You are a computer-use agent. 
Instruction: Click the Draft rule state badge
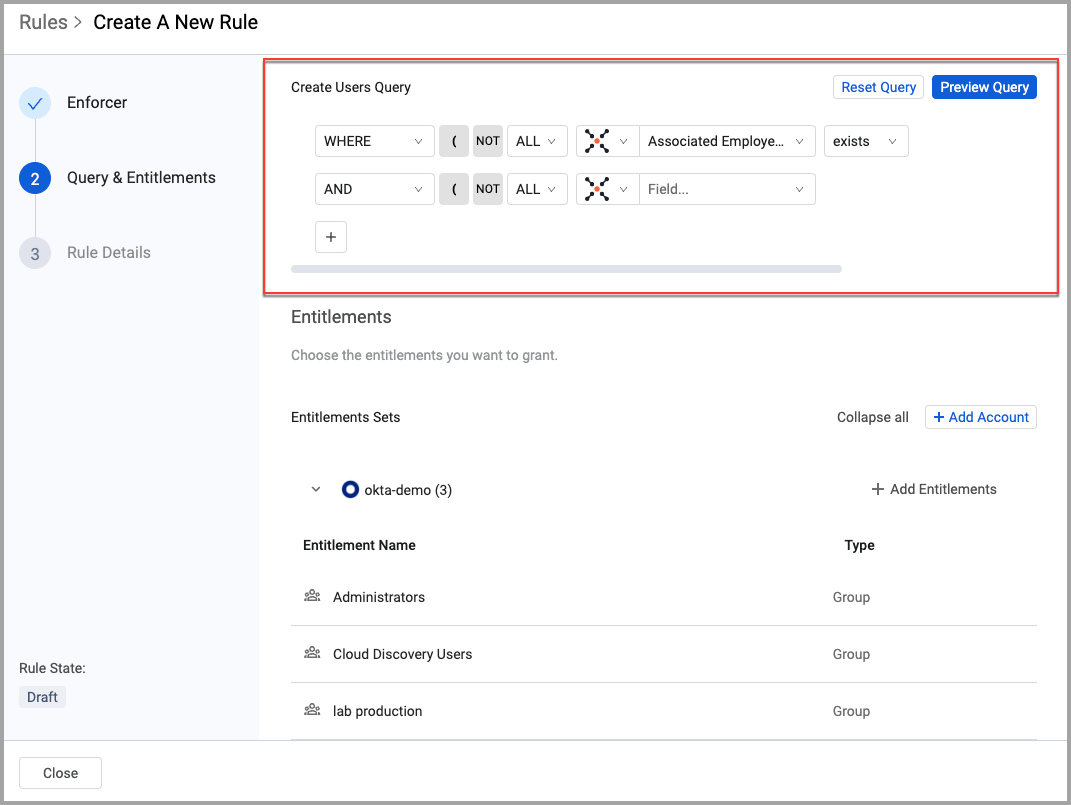point(42,697)
